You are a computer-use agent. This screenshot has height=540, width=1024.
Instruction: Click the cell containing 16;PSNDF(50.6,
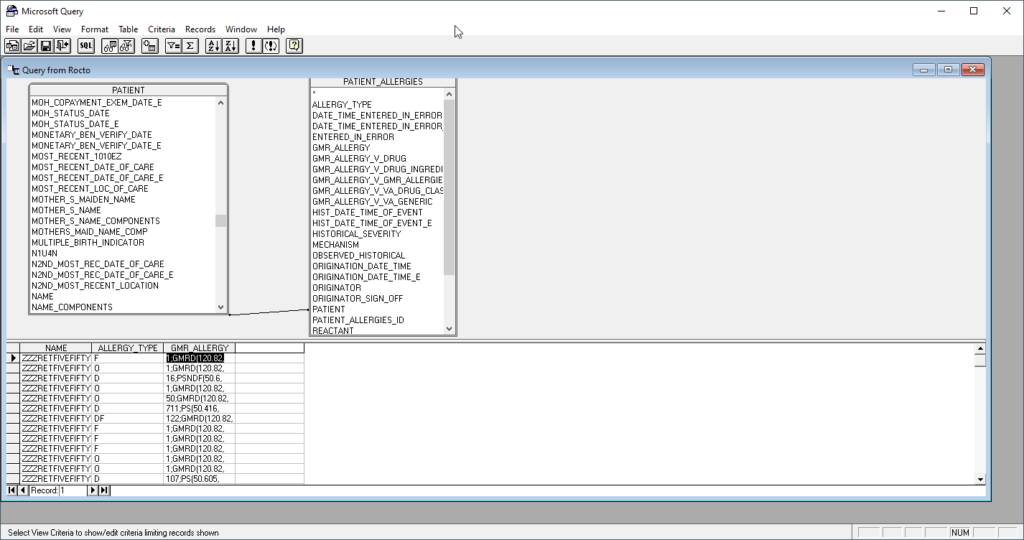pyautogui.click(x=199, y=378)
